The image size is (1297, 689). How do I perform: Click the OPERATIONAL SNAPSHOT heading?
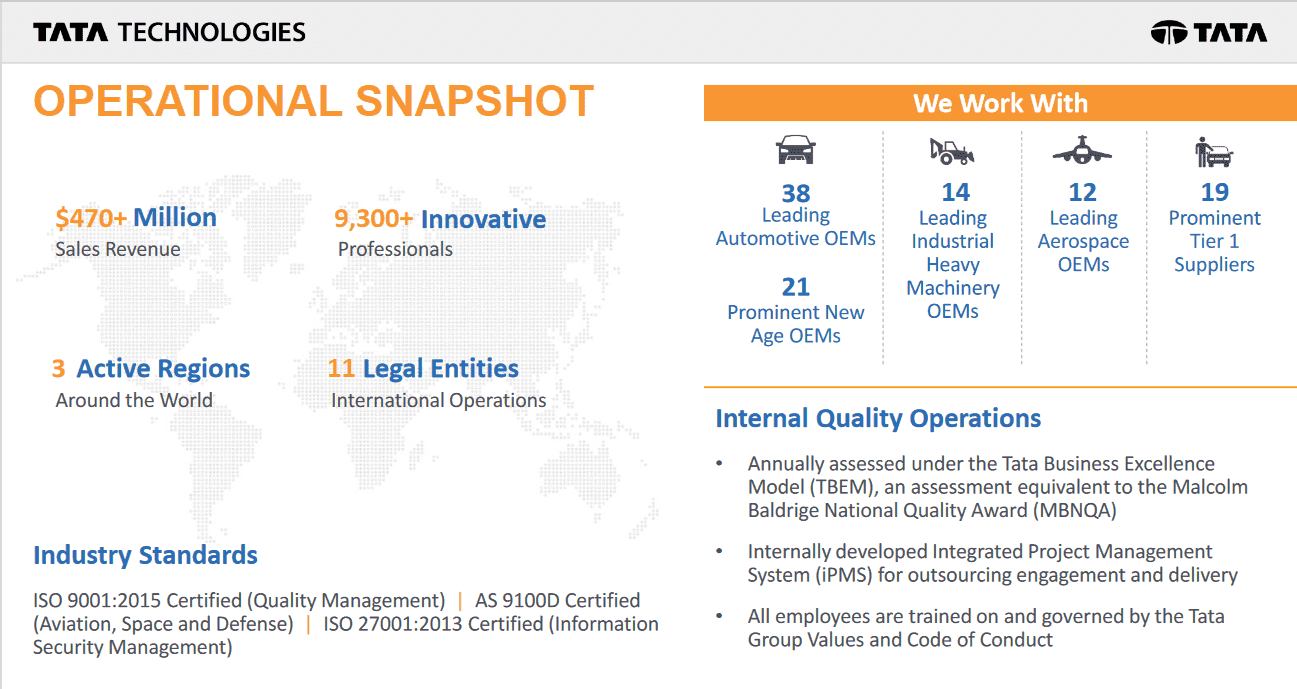314,102
